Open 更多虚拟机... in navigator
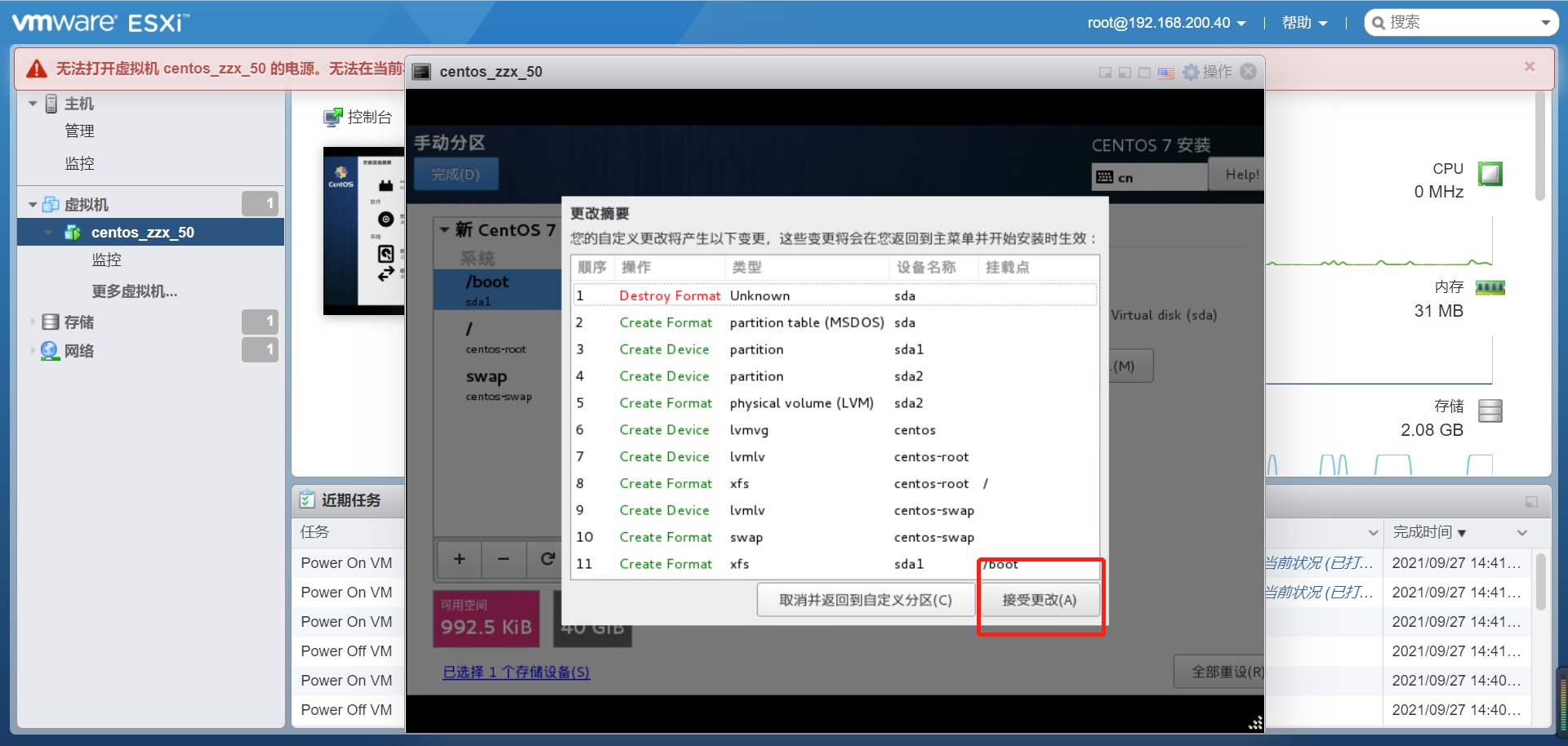 pyautogui.click(x=134, y=291)
